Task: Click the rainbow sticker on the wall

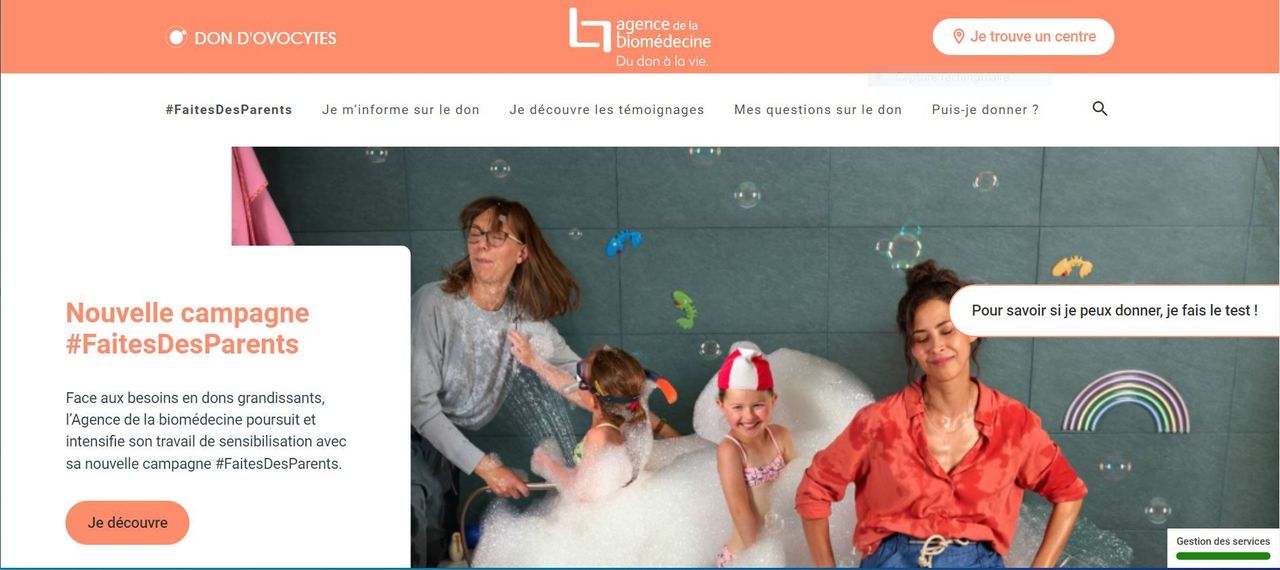Action: click(1125, 401)
